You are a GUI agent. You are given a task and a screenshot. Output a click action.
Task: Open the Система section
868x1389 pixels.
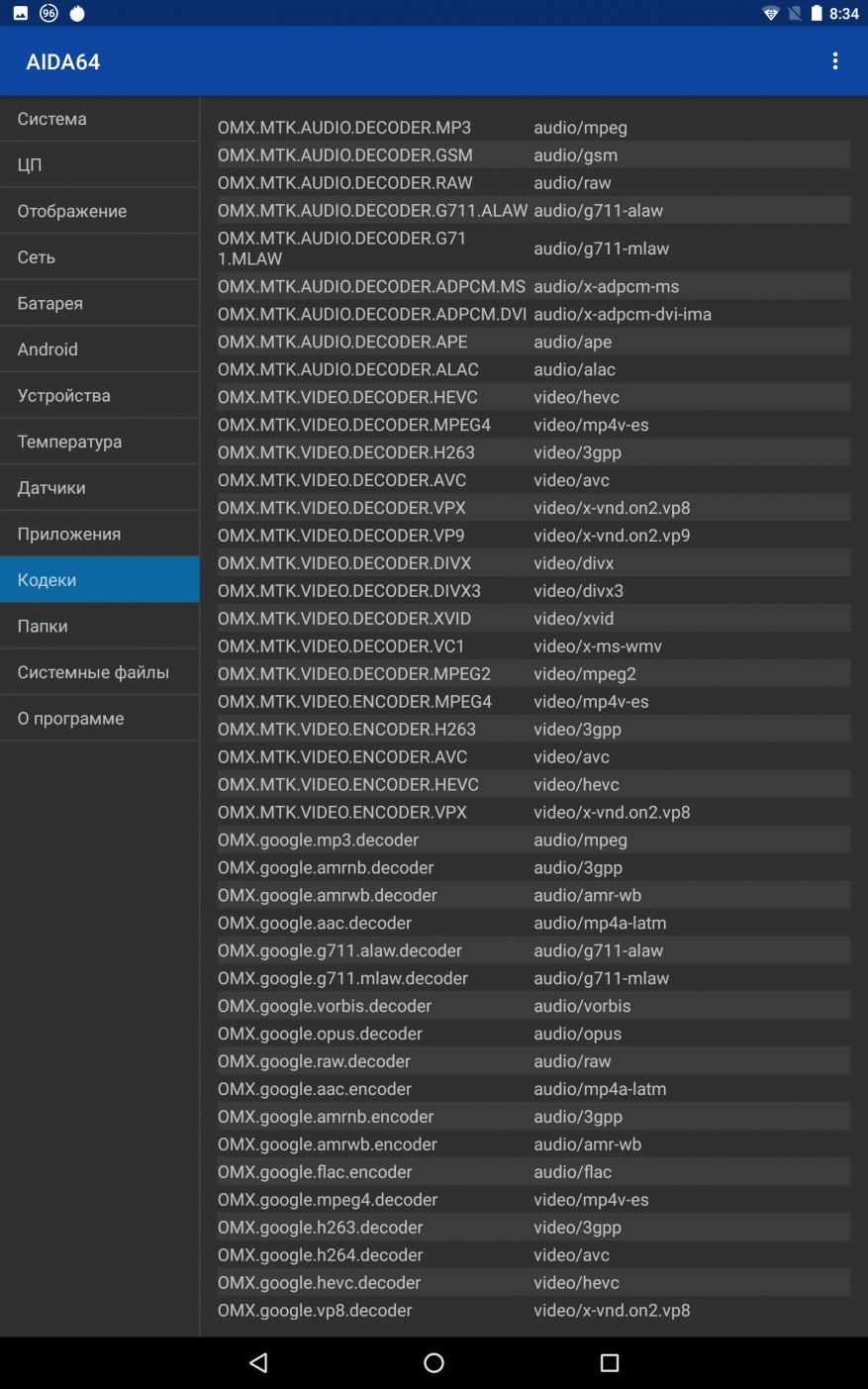click(x=99, y=119)
